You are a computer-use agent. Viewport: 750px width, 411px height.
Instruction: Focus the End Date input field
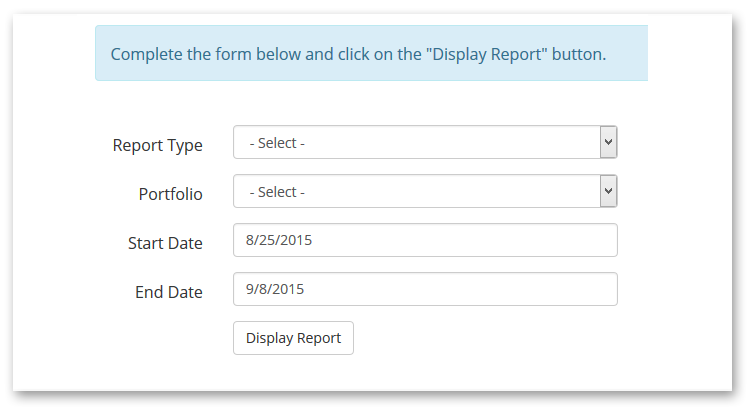point(425,289)
